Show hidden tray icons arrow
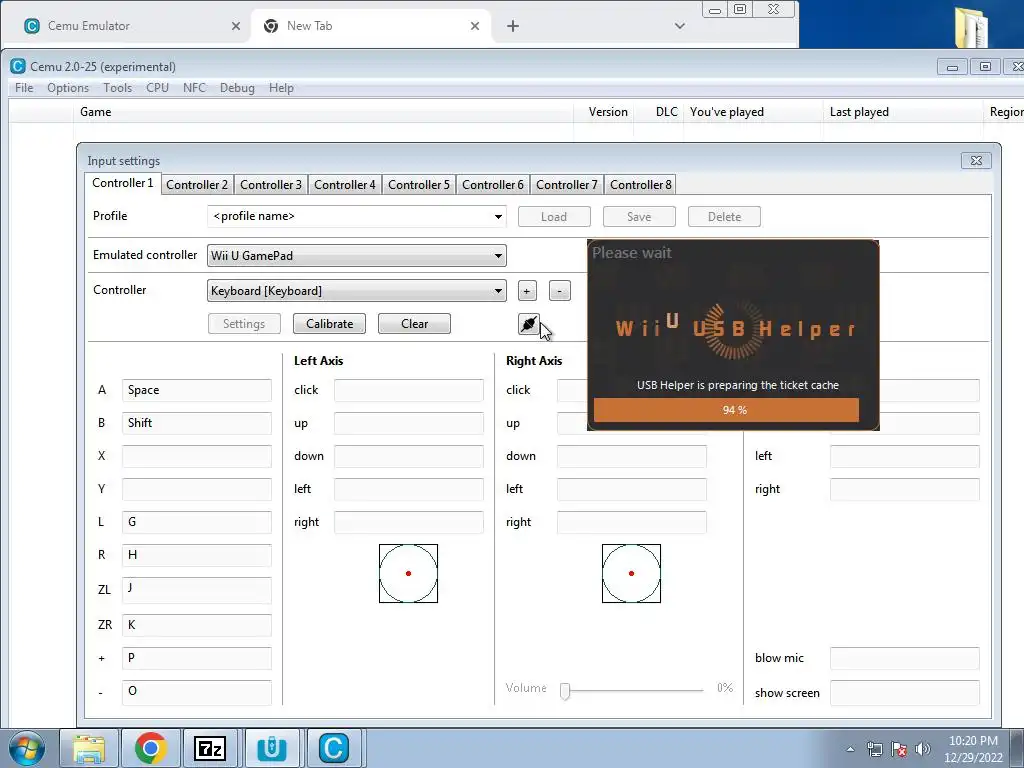The image size is (1024, 768). (x=850, y=749)
